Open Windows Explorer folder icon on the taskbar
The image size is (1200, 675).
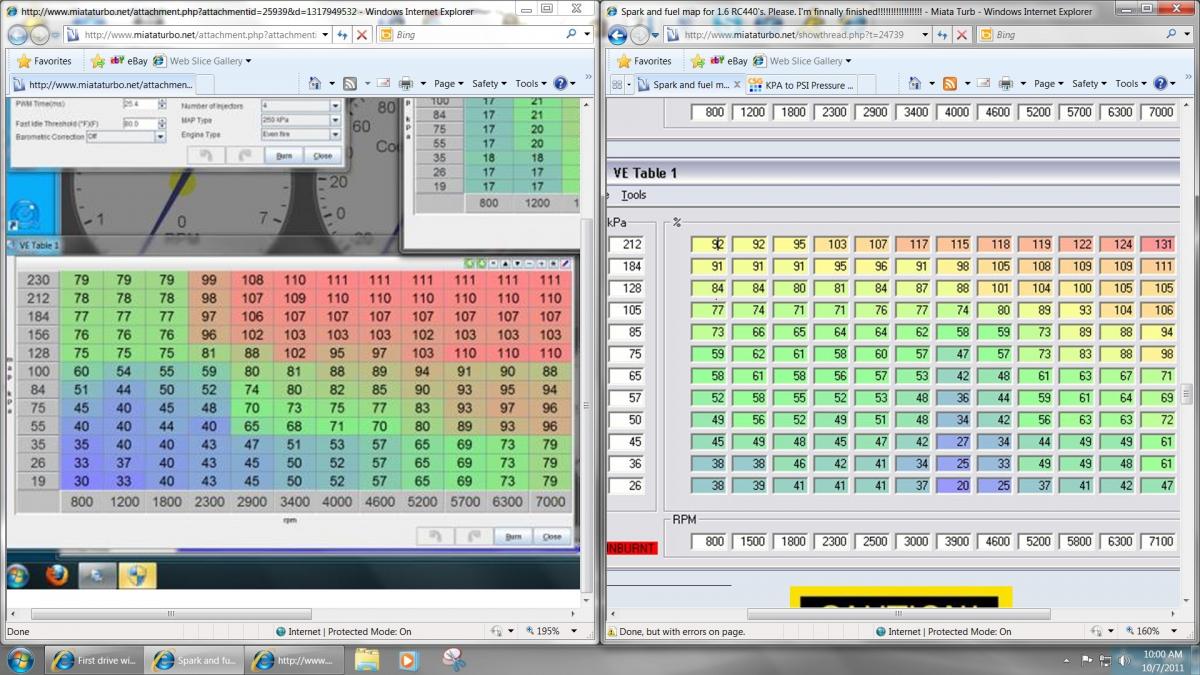pyautogui.click(x=367, y=660)
